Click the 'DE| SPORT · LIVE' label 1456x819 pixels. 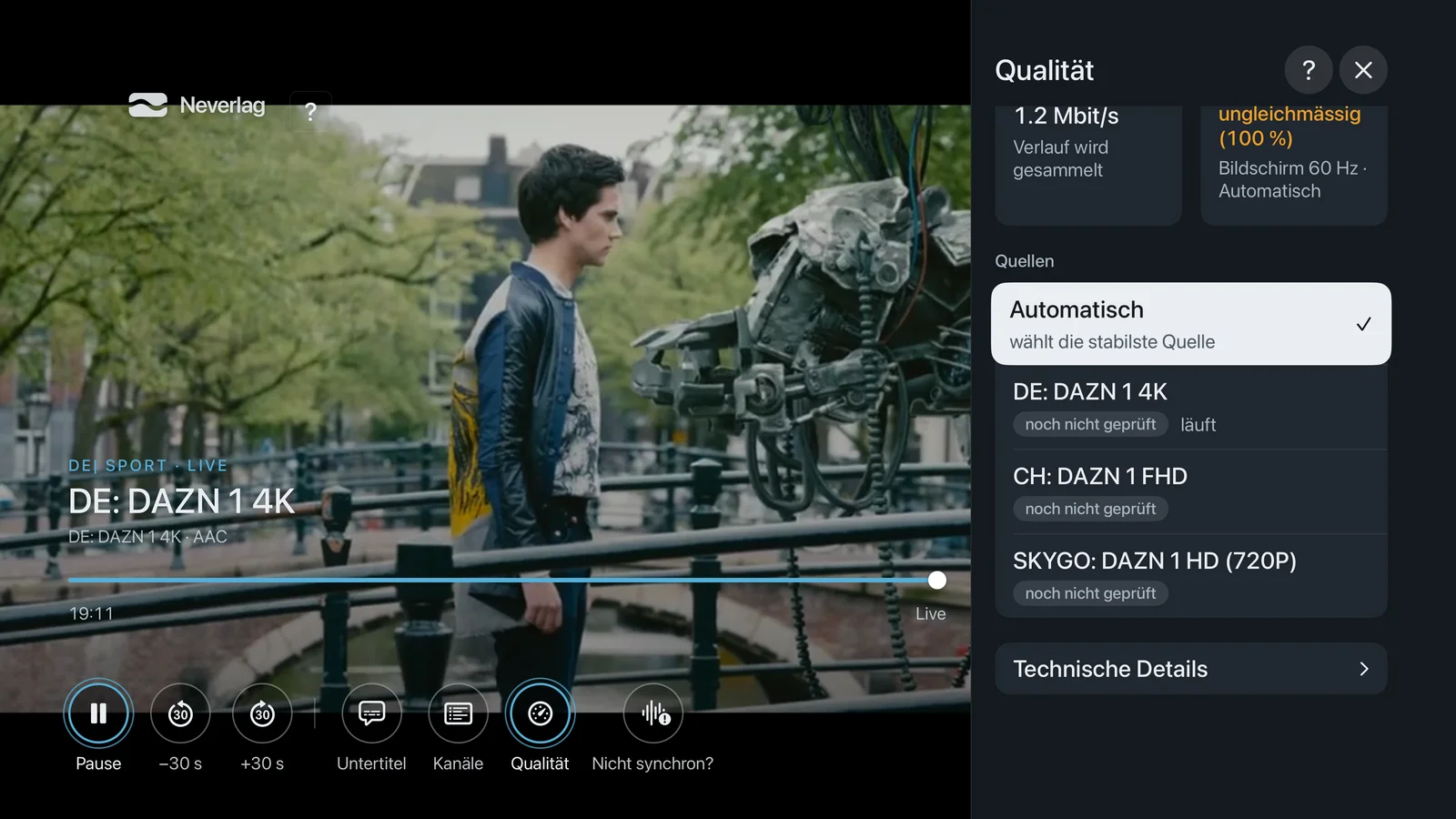tap(148, 466)
